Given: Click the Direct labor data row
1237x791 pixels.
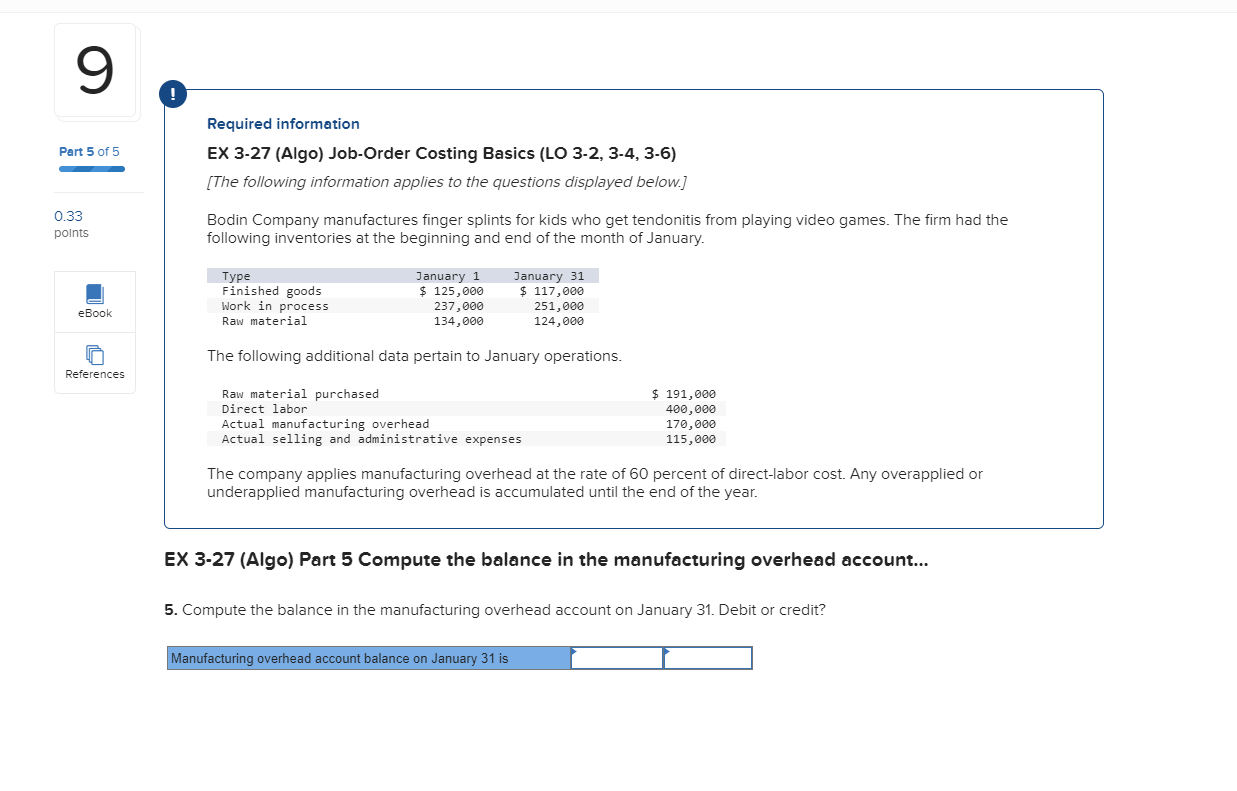Looking at the screenshot, I should click(x=462, y=409).
